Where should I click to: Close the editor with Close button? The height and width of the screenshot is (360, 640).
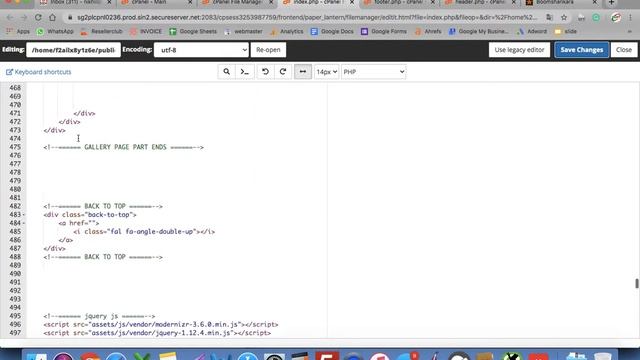[624, 50]
